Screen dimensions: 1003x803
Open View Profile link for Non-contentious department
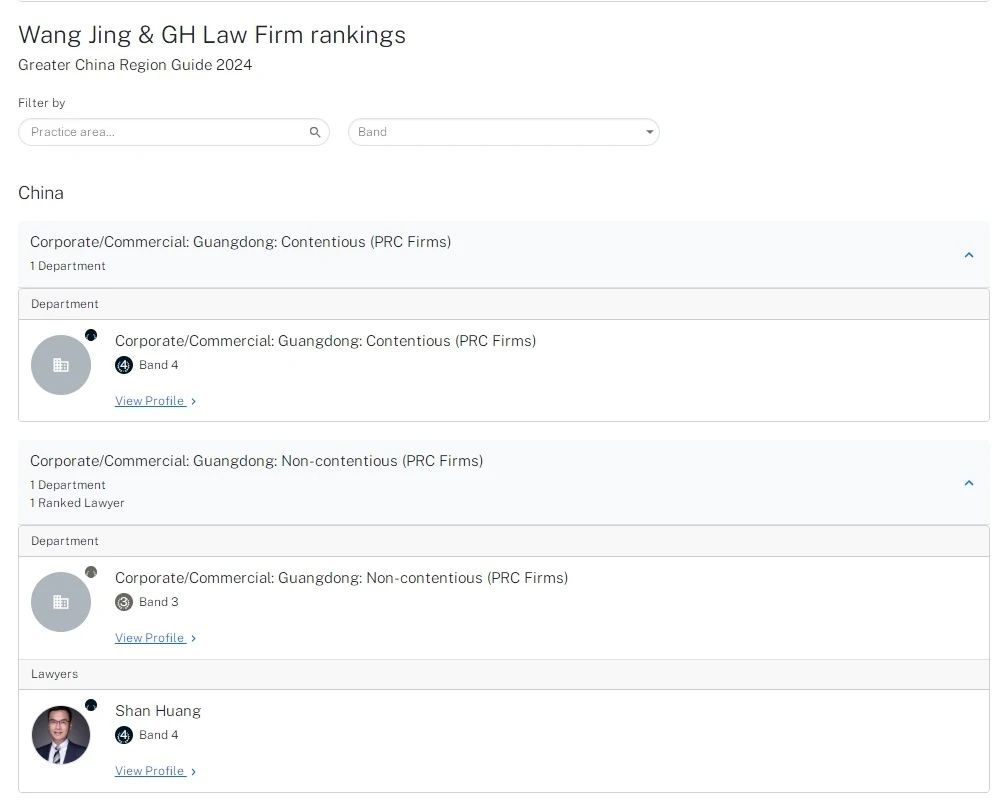155,638
